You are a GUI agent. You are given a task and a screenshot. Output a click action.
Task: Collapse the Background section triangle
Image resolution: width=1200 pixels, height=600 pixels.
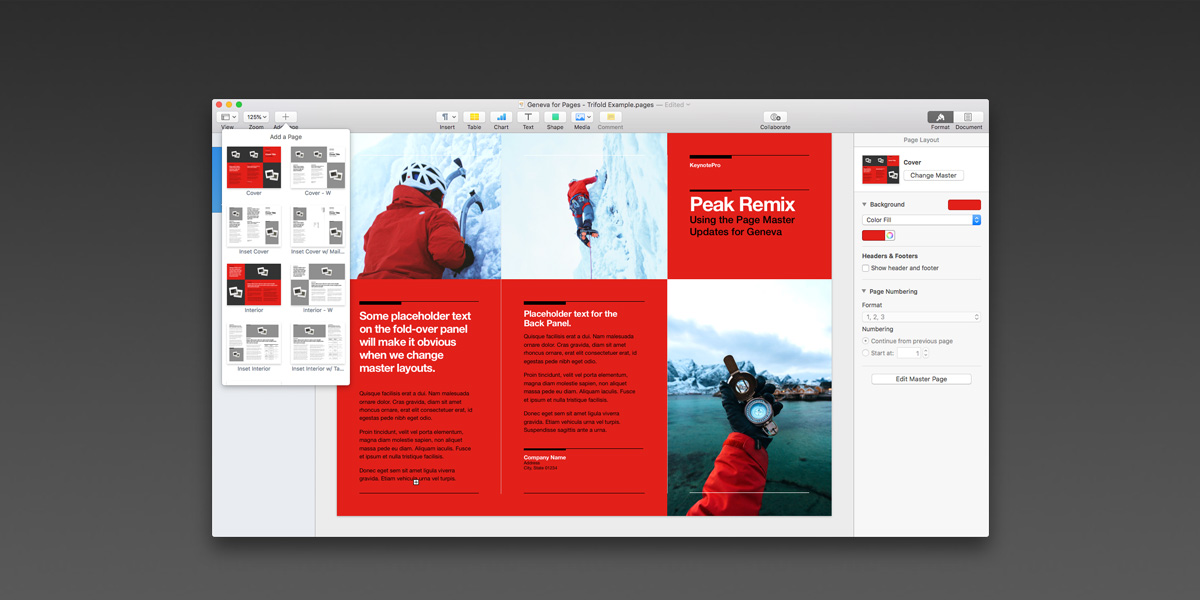tap(865, 204)
